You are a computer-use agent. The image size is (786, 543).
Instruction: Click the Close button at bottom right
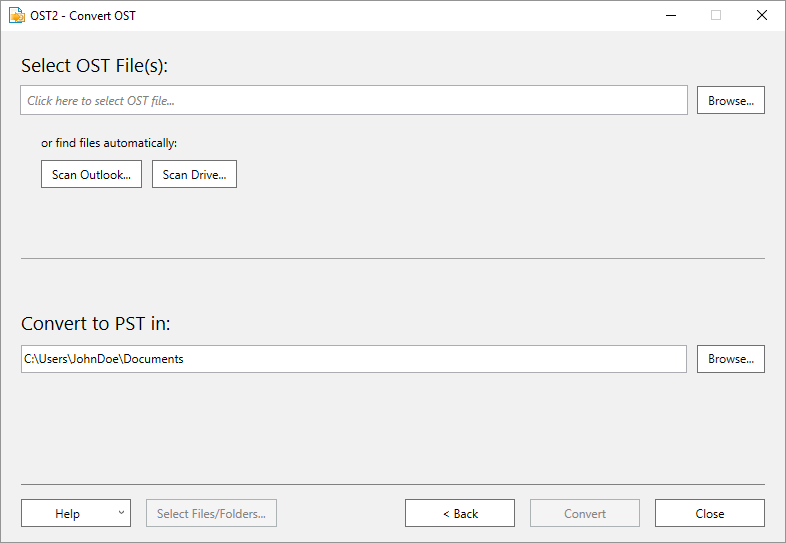pos(709,513)
